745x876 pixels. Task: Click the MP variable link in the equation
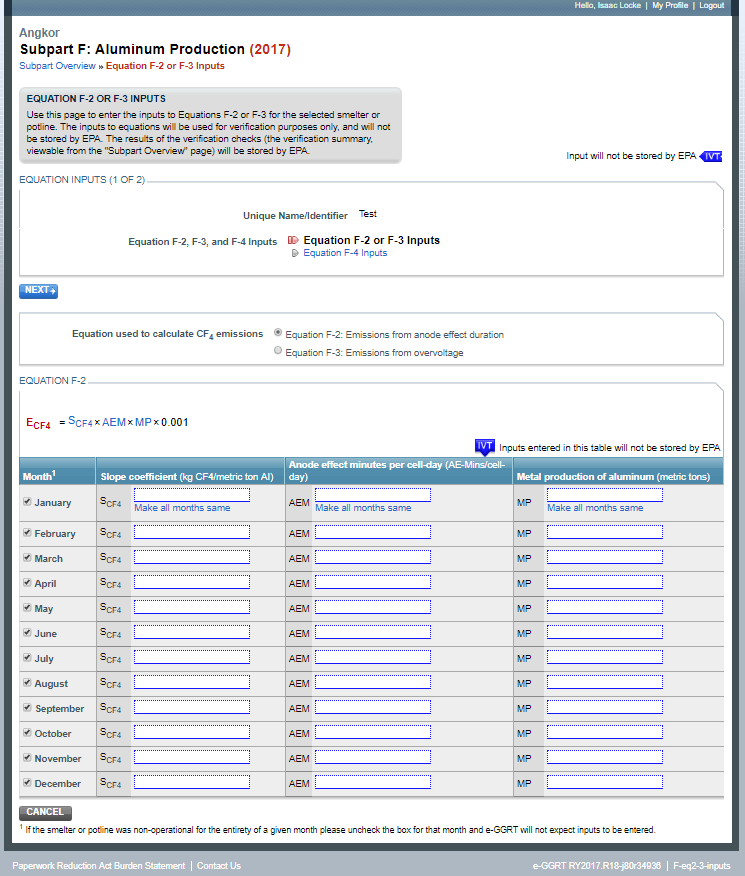(x=144, y=422)
